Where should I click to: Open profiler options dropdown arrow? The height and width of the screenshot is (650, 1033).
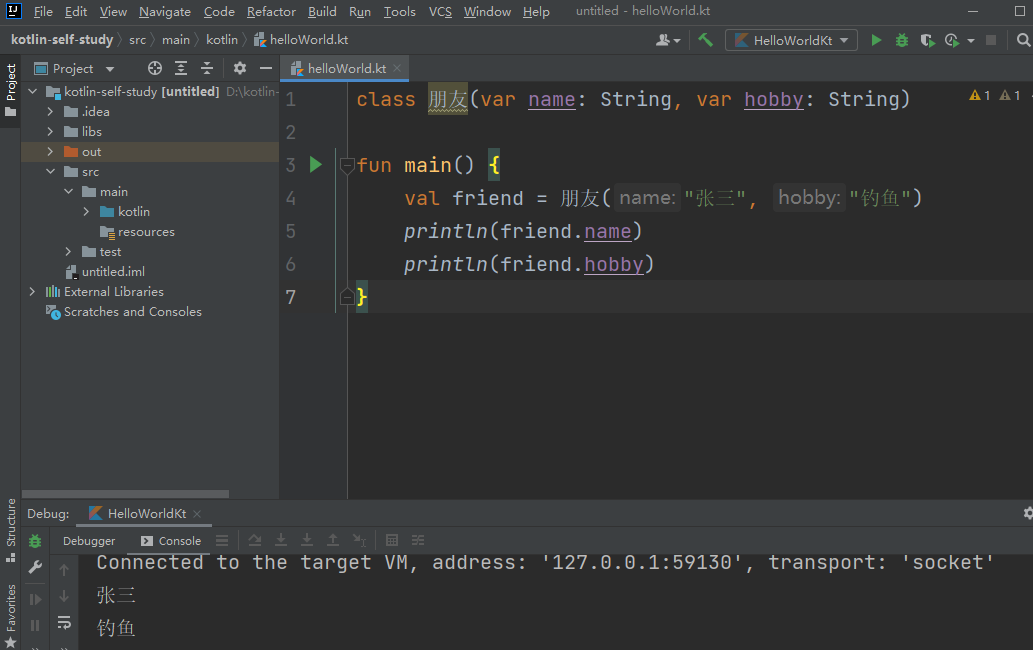[x=970, y=41]
